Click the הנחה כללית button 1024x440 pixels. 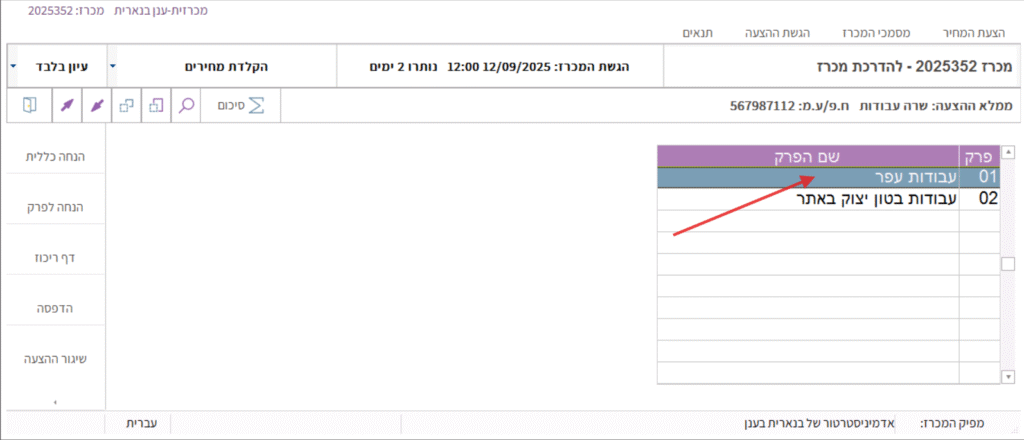(x=55, y=154)
